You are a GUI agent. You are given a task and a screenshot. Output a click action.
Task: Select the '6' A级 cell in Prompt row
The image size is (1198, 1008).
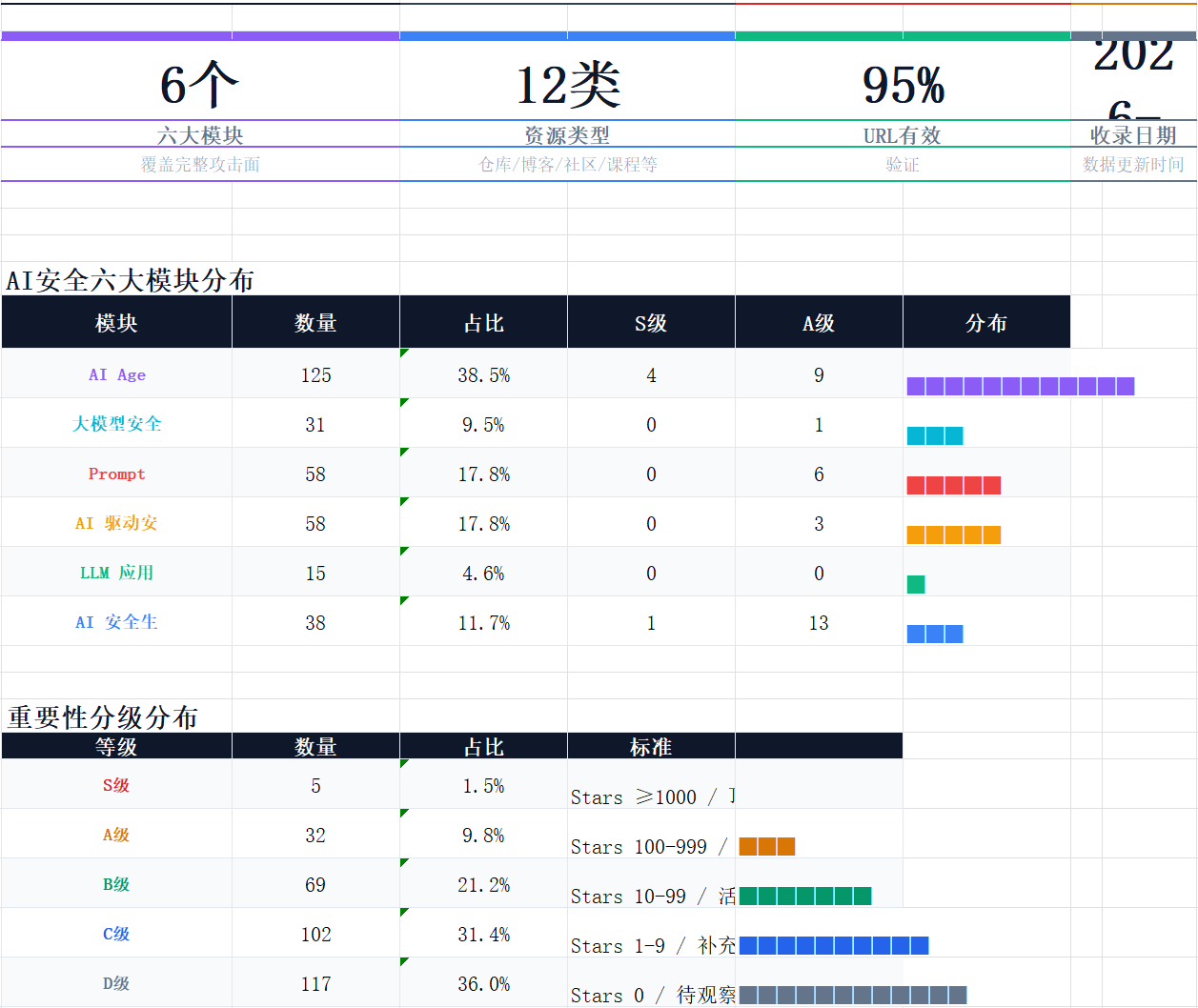coord(819,474)
